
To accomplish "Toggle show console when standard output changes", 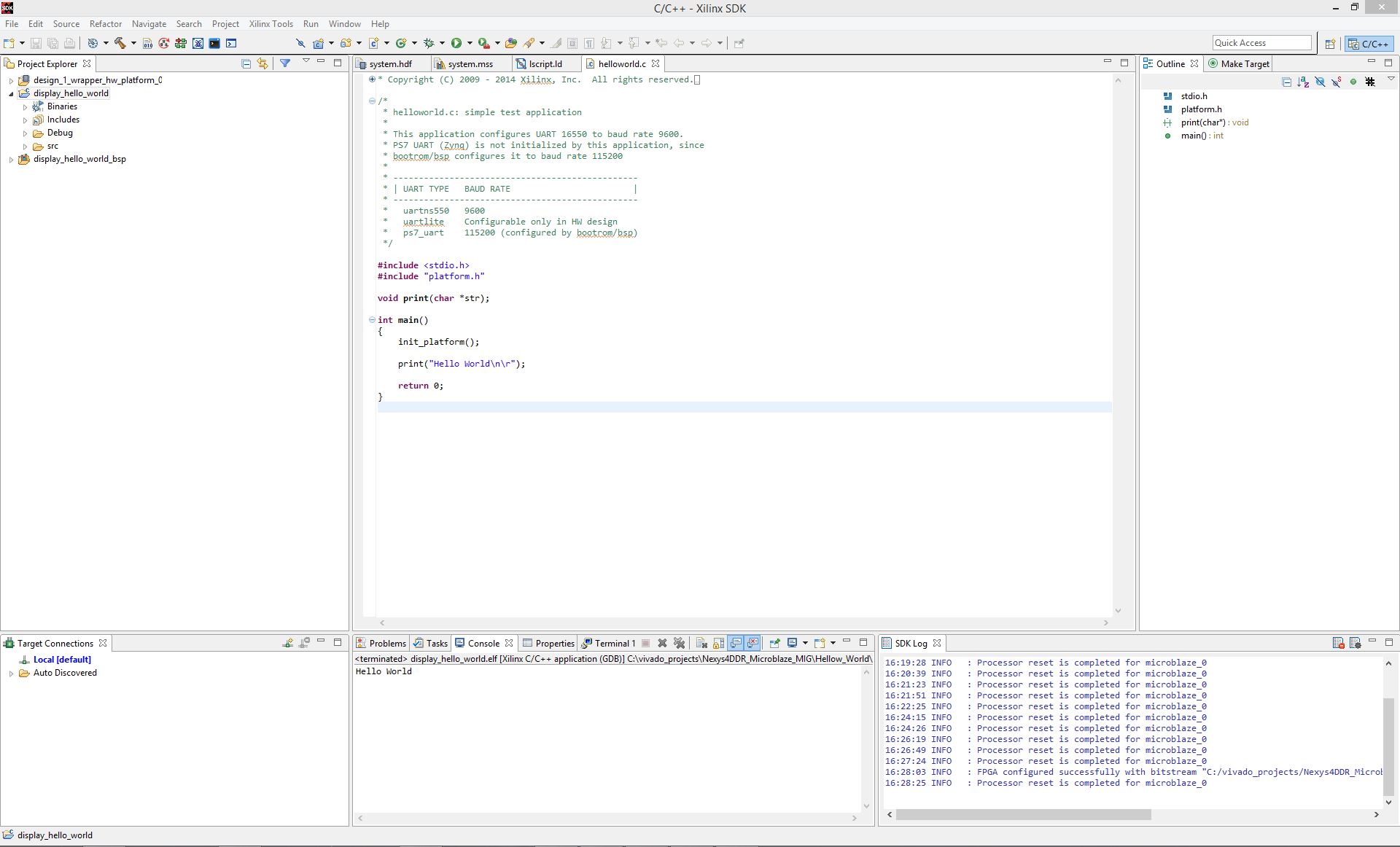I will pyautogui.click(x=736, y=643).
